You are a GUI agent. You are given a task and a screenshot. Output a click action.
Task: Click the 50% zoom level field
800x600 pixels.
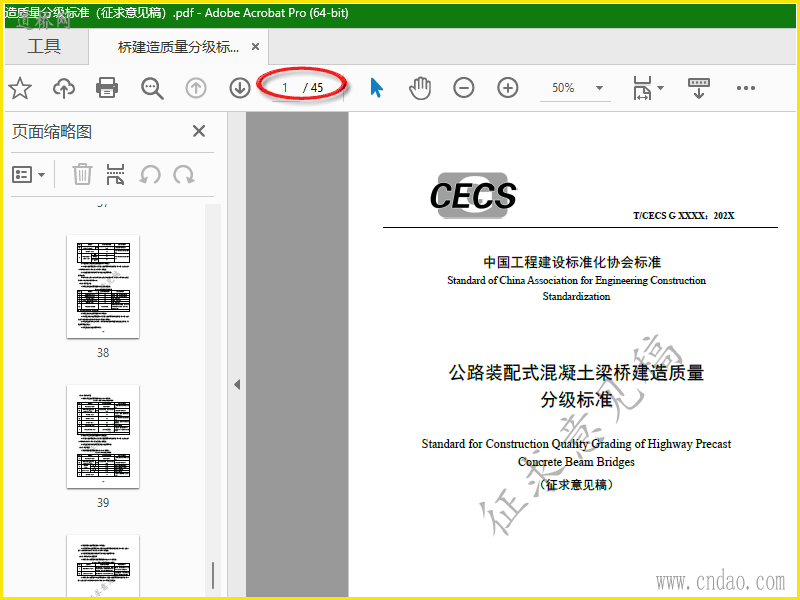[x=563, y=88]
